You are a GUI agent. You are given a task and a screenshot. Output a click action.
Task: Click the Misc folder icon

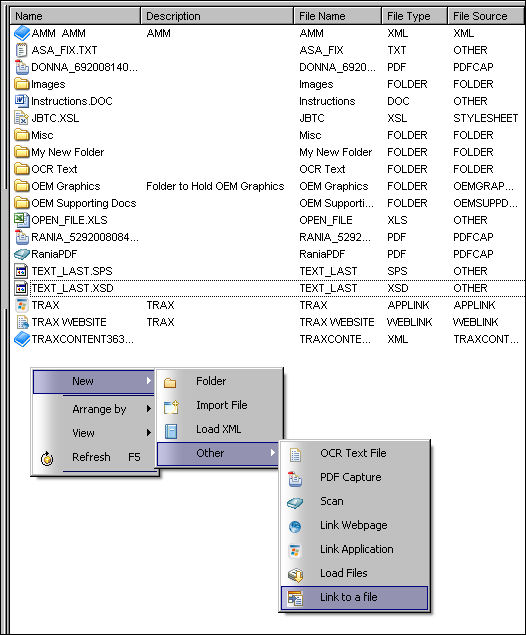(22, 135)
